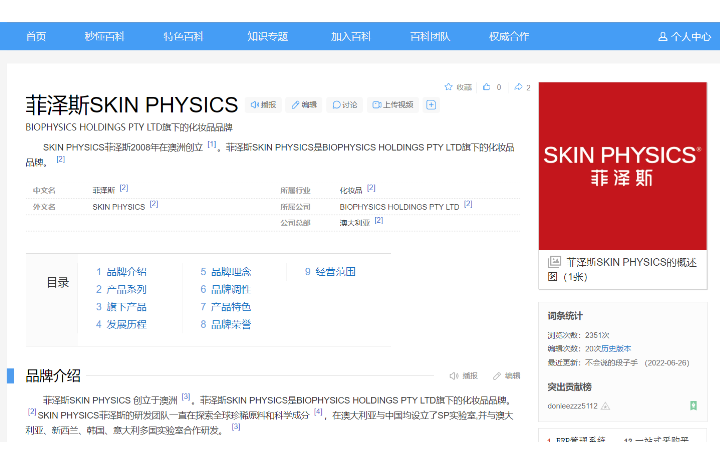Click the plus icon after 上传视频
The image size is (720, 450).
[431, 105]
